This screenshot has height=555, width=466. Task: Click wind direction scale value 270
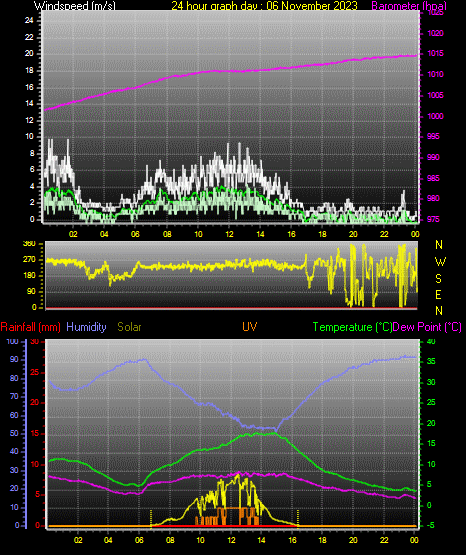29,259
